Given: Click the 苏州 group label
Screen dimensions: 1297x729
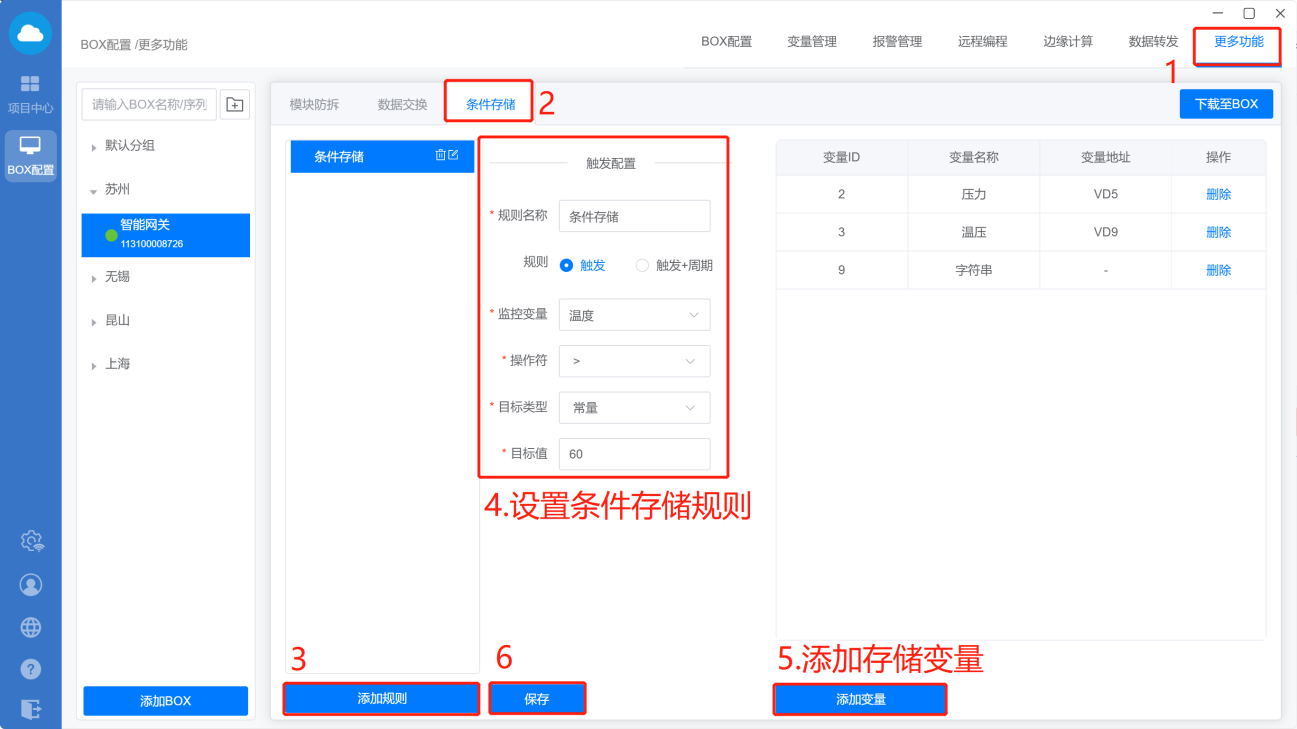Looking at the screenshot, I should [x=118, y=189].
